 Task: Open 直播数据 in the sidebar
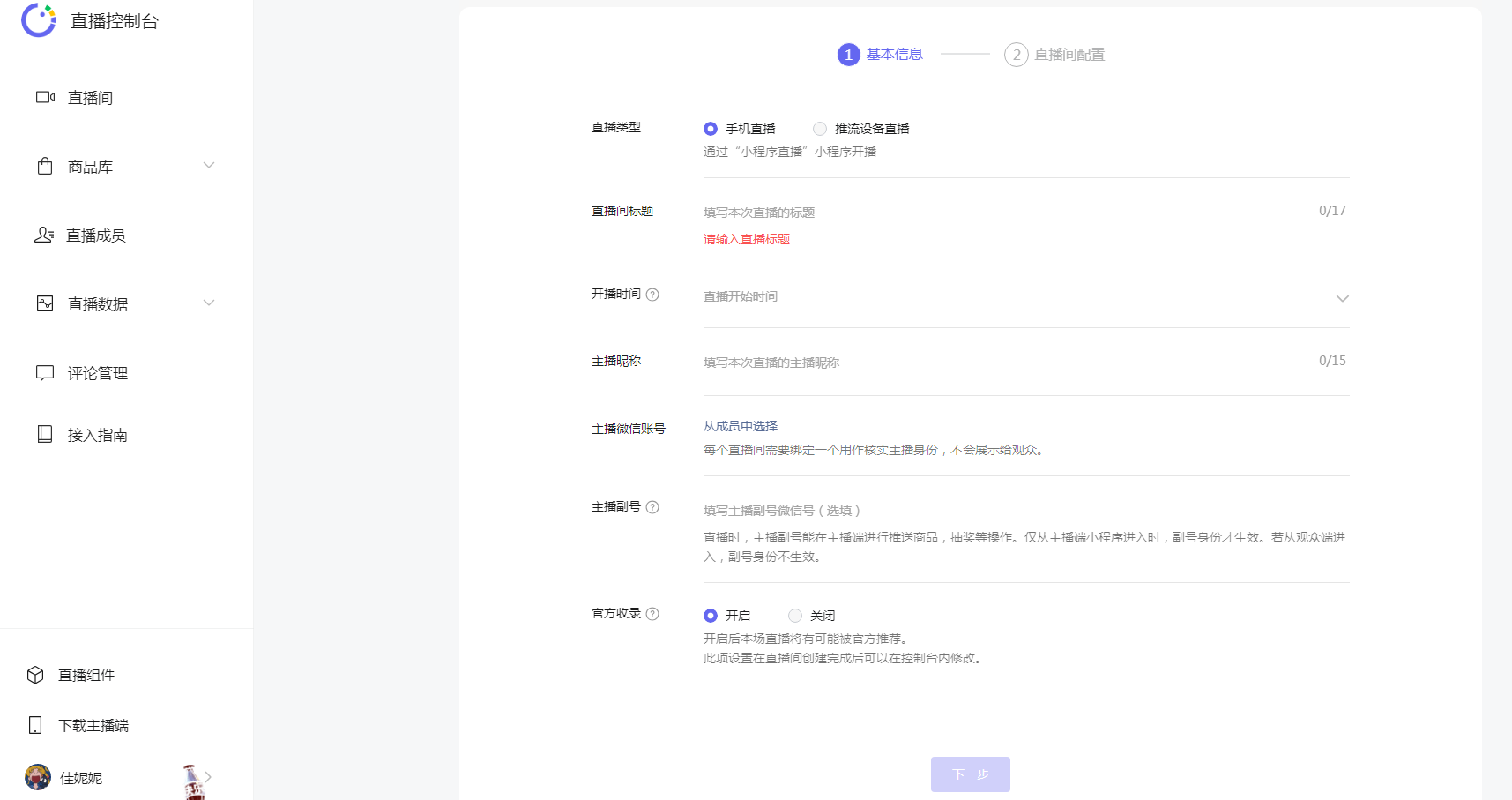98,304
